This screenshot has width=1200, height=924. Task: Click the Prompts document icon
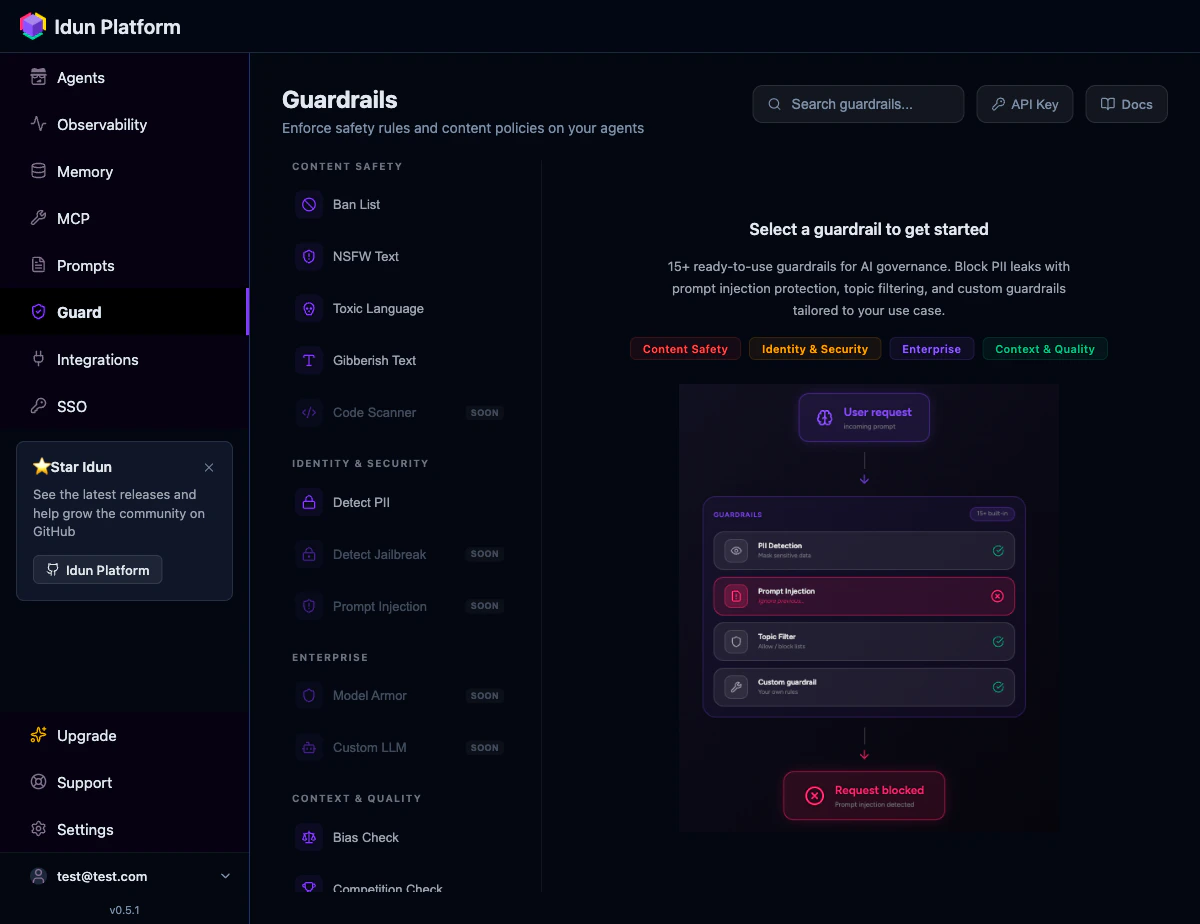coord(39,265)
